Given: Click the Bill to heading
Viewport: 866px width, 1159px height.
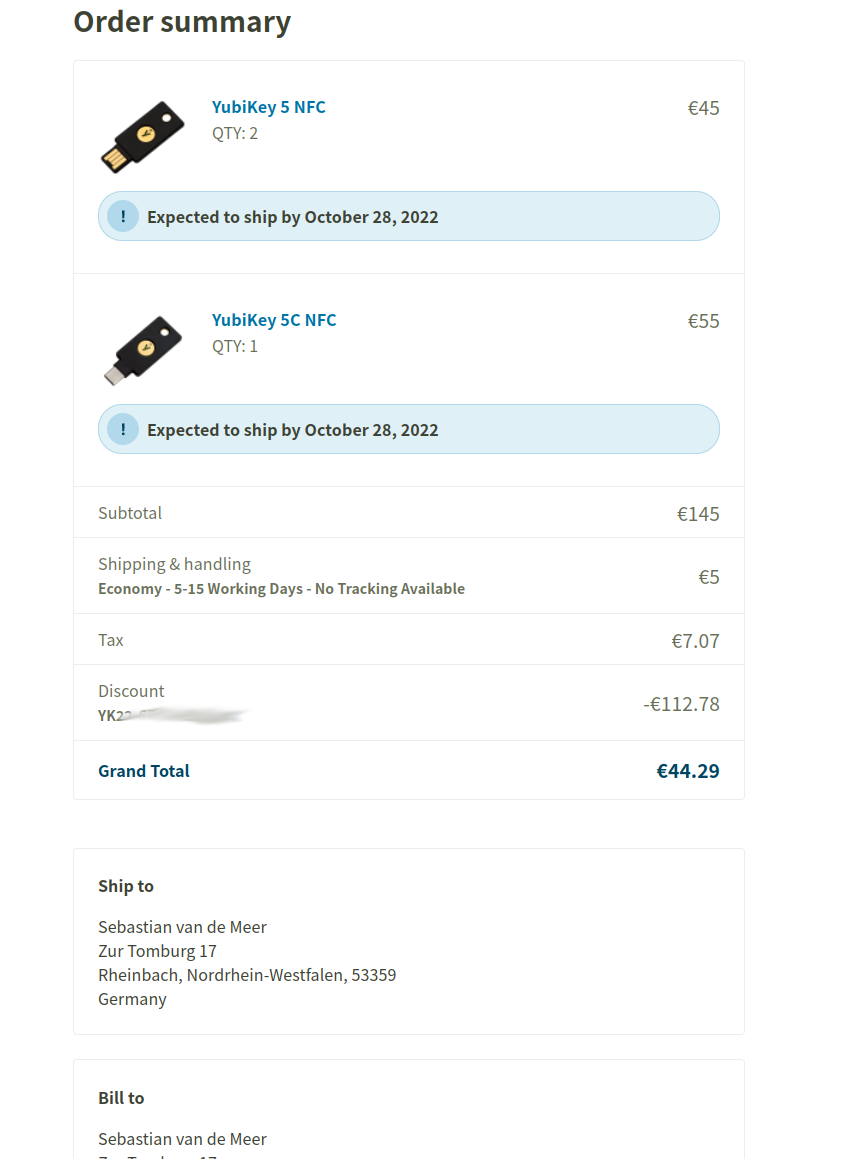Looking at the screenshot, I should [121, 1098].
